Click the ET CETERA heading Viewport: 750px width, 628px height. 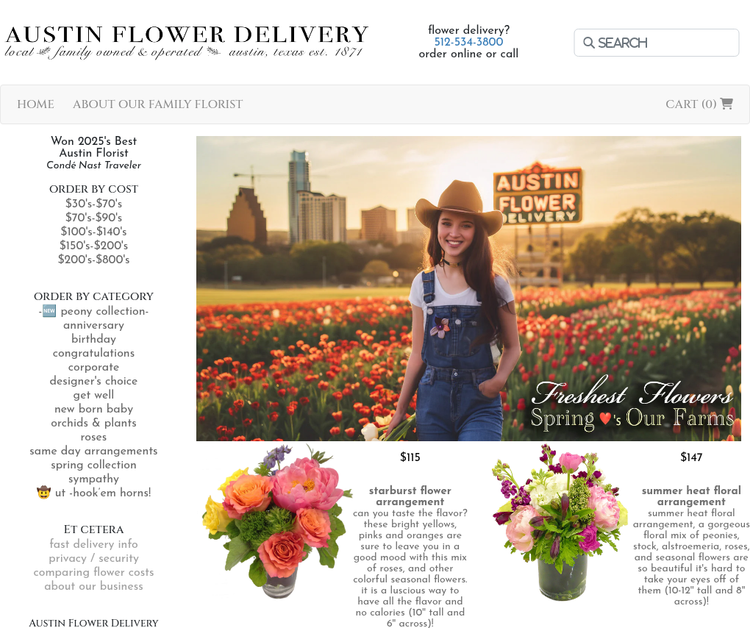click(x=94, y=529)
